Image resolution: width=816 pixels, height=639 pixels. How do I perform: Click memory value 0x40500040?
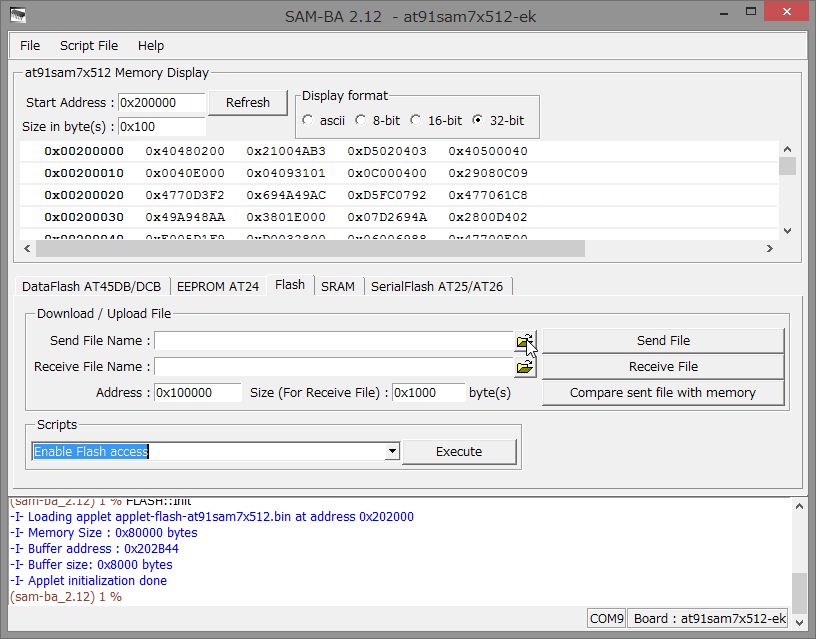(x=488, y=151)
